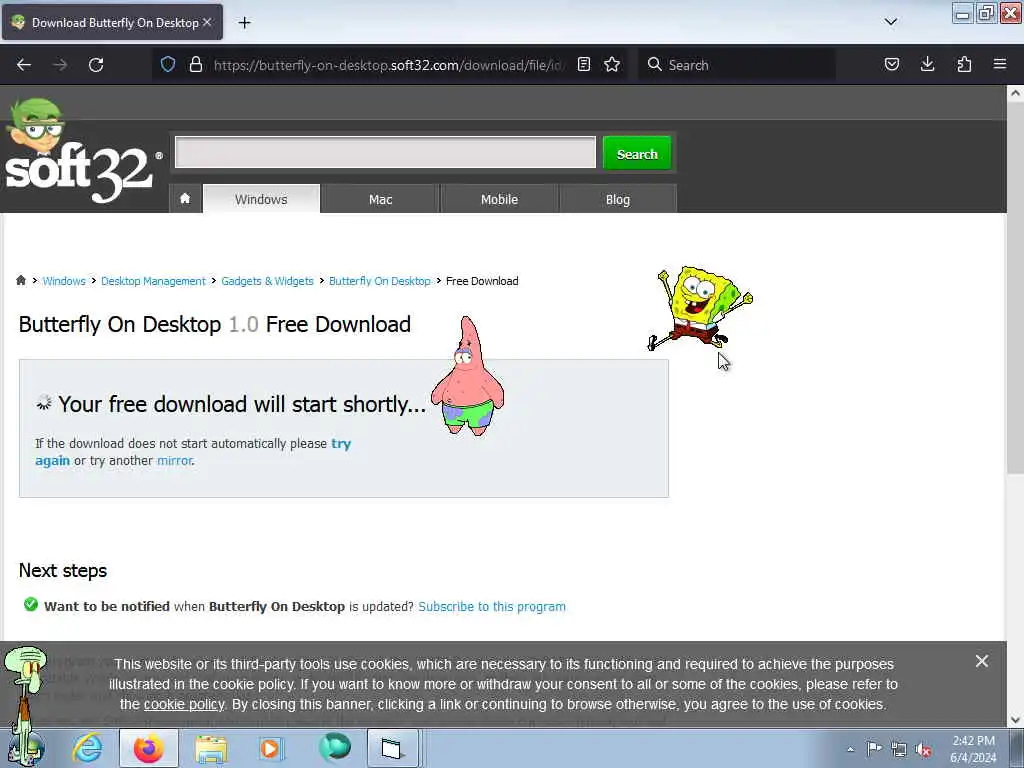
Task: Bookmark this page with the star icon
Action: pos(612,65)
